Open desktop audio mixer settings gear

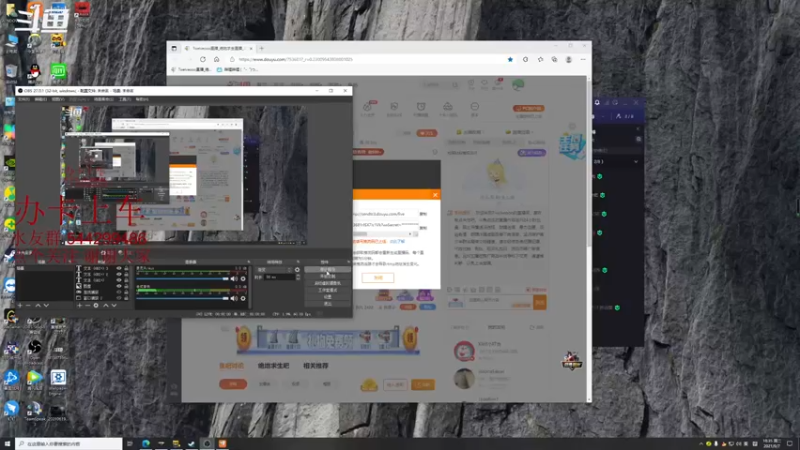click(x=243, y=279)
